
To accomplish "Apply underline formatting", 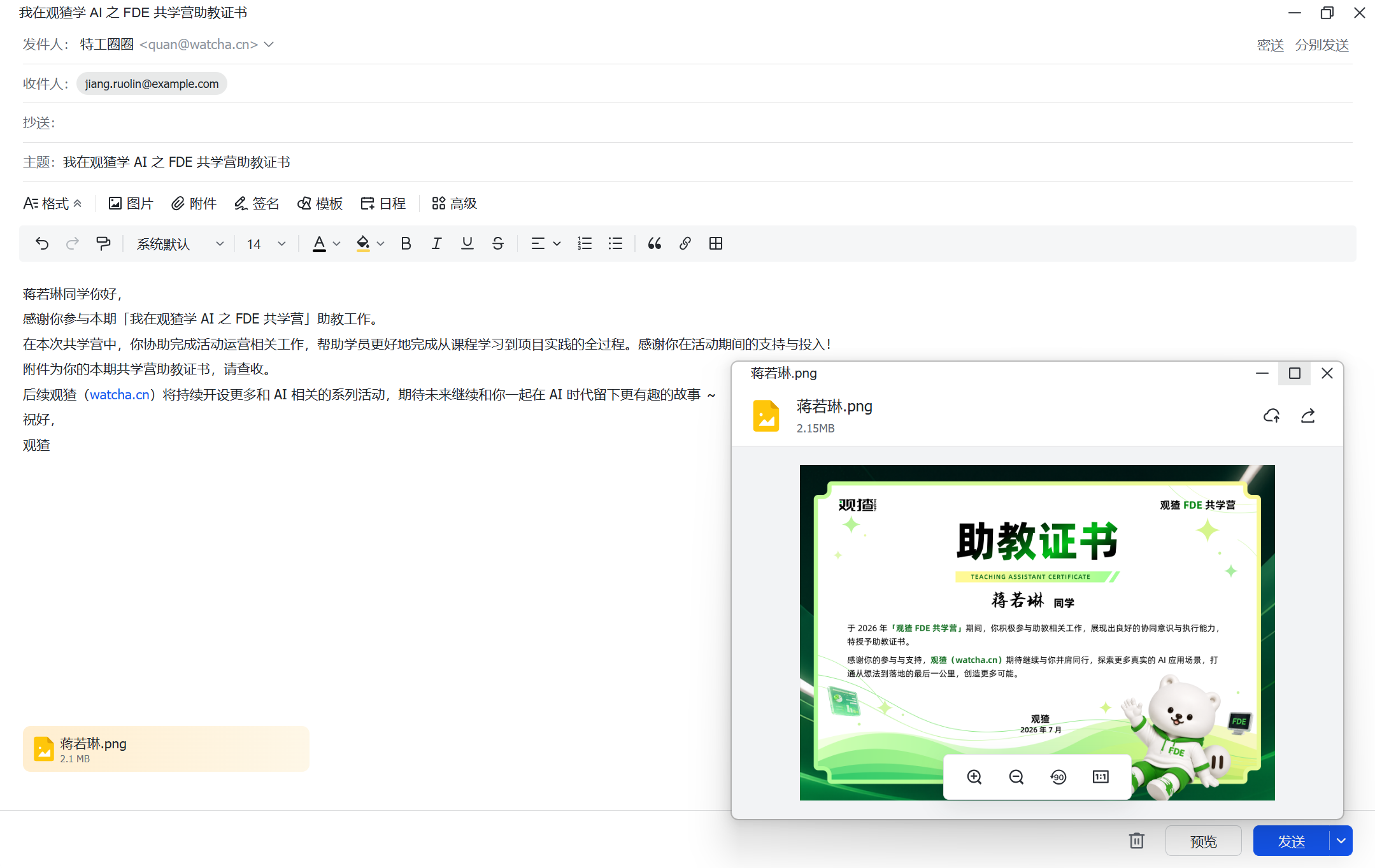I will (467, 244).
